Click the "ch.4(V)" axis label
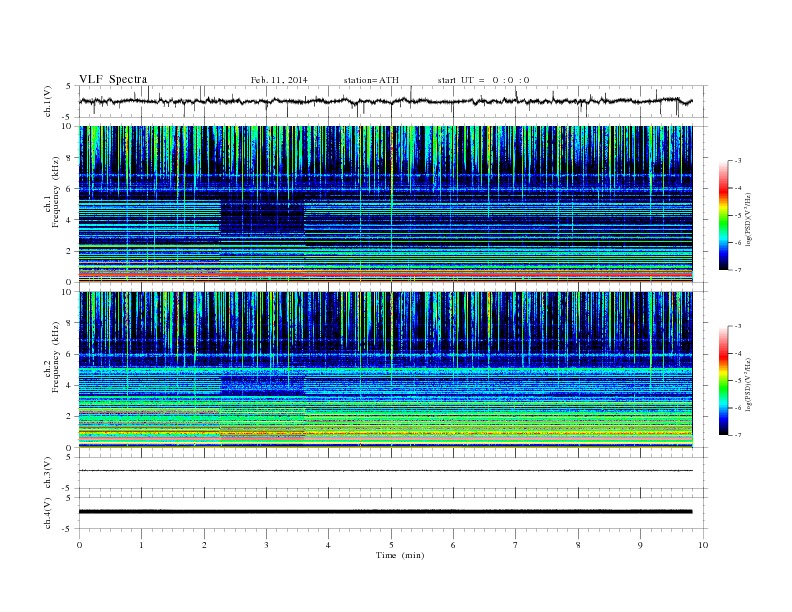792x612 pixels. point(48,513)
